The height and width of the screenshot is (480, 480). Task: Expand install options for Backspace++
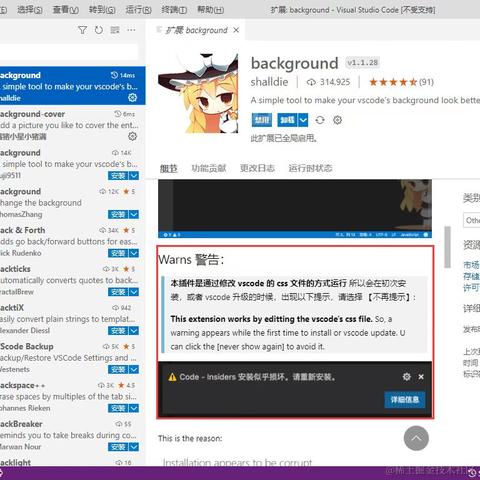(134, 408)
